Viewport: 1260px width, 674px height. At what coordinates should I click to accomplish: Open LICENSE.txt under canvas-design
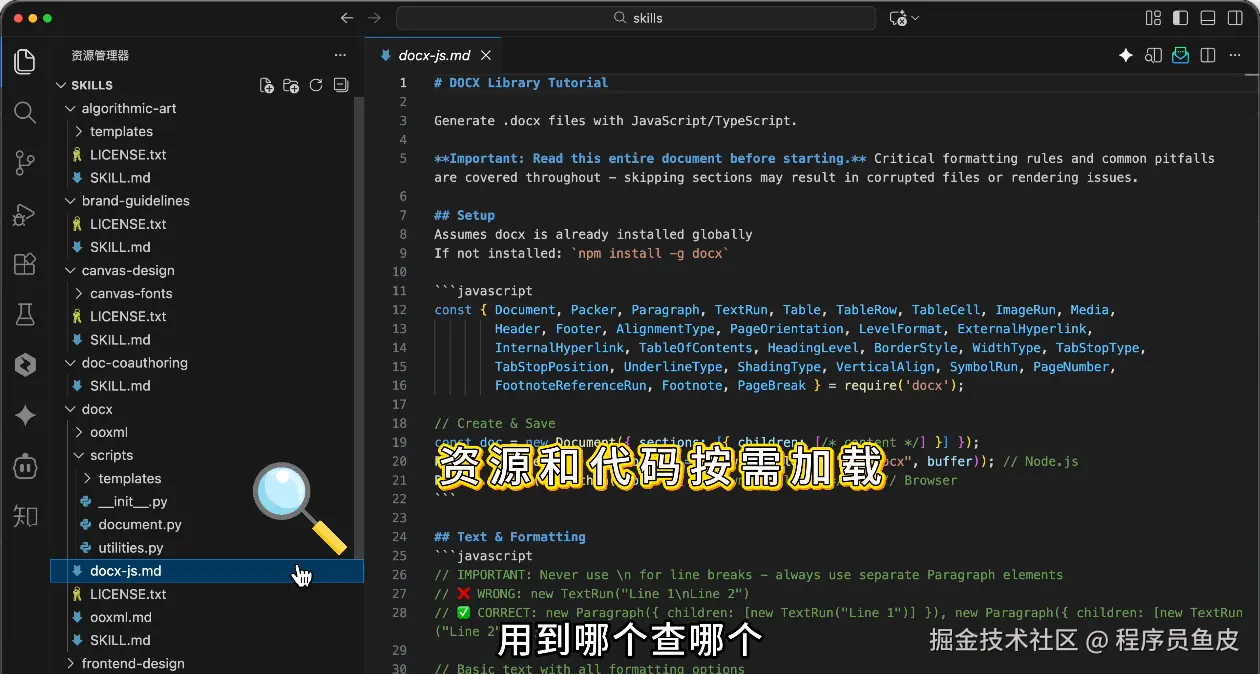[128, 316]
